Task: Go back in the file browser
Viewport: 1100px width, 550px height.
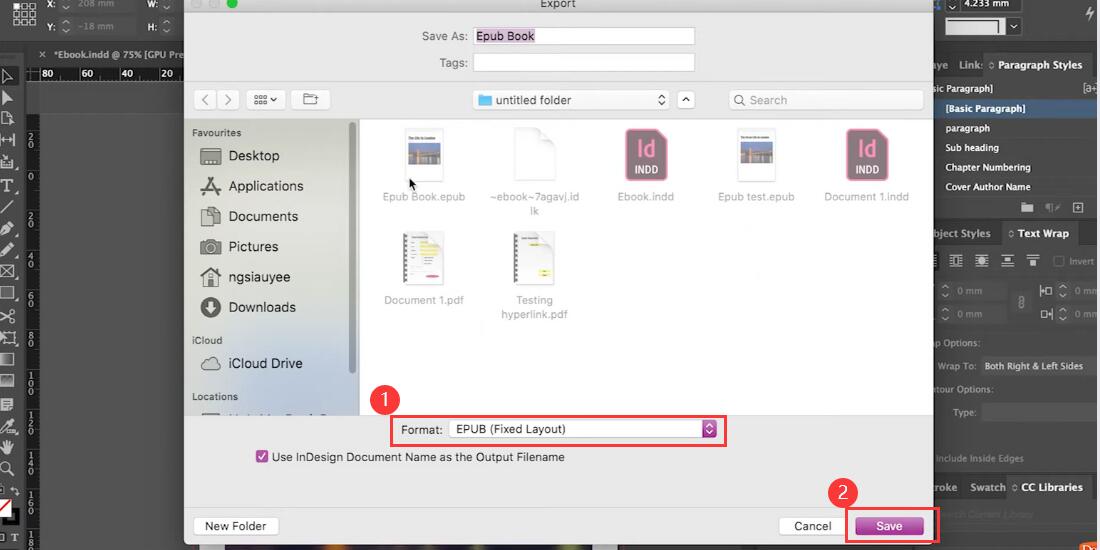Action: tap(205, 100)
